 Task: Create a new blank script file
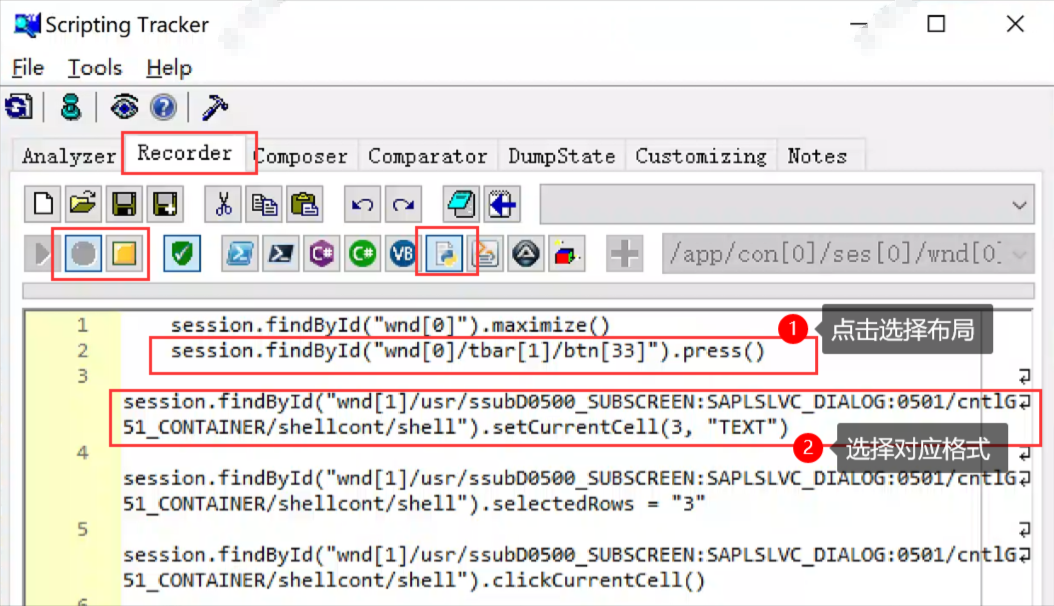(x=43, y=204)
